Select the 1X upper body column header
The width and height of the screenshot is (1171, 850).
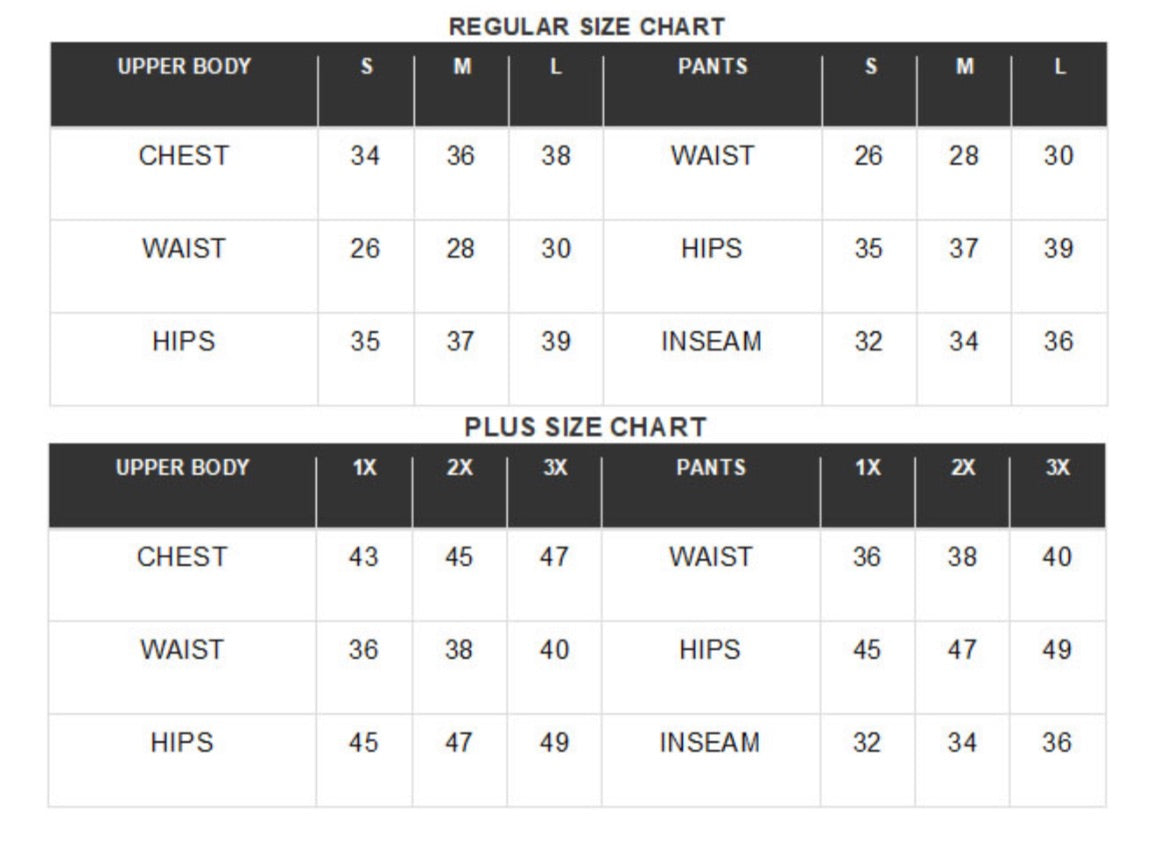(x=364, y=468)
